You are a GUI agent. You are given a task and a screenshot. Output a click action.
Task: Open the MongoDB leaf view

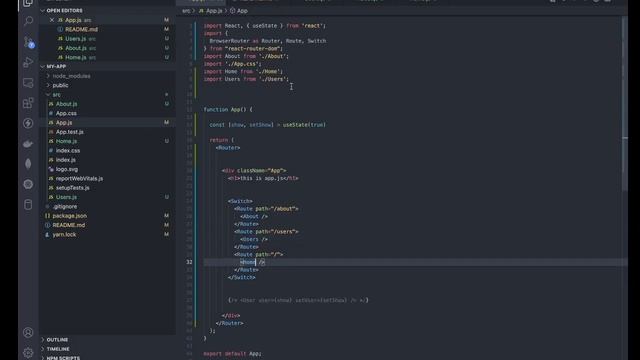pyautogui.click(x=28, y=164)
